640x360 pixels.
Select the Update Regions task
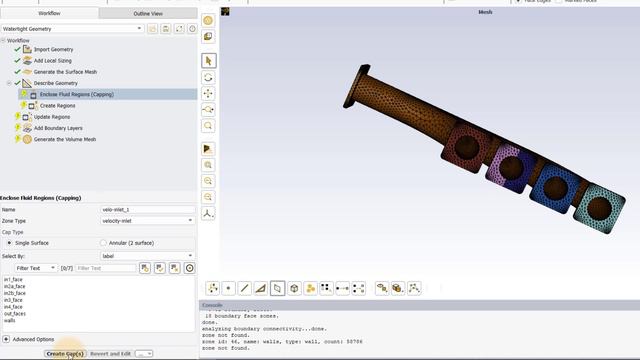click(x=52, y=117)
